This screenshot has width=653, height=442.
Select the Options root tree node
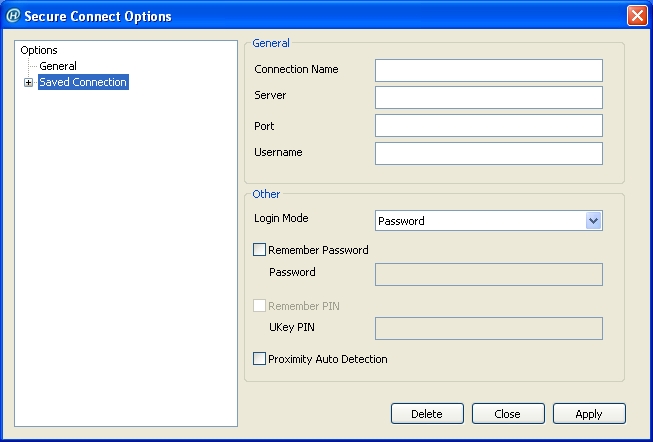[39, 50]
